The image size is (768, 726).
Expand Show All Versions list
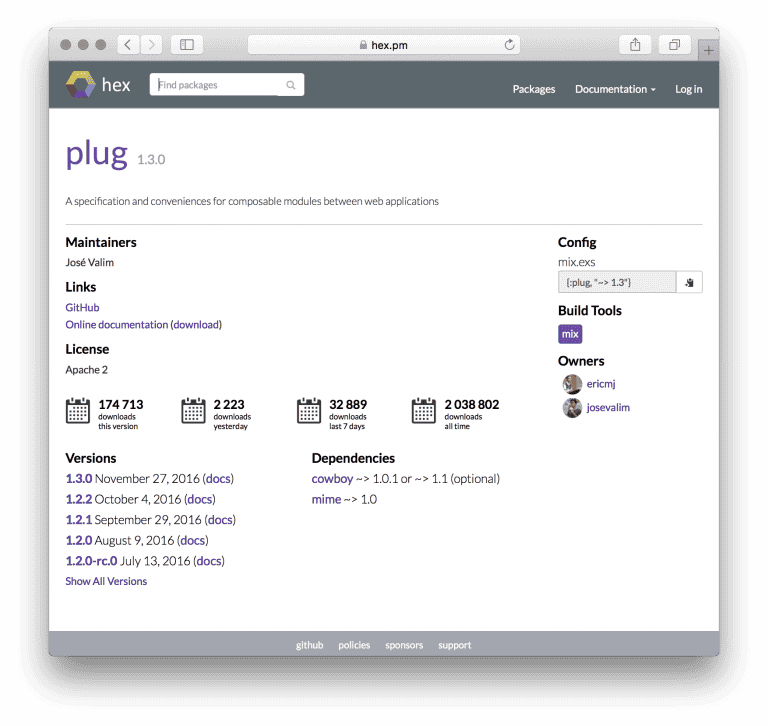106,581
